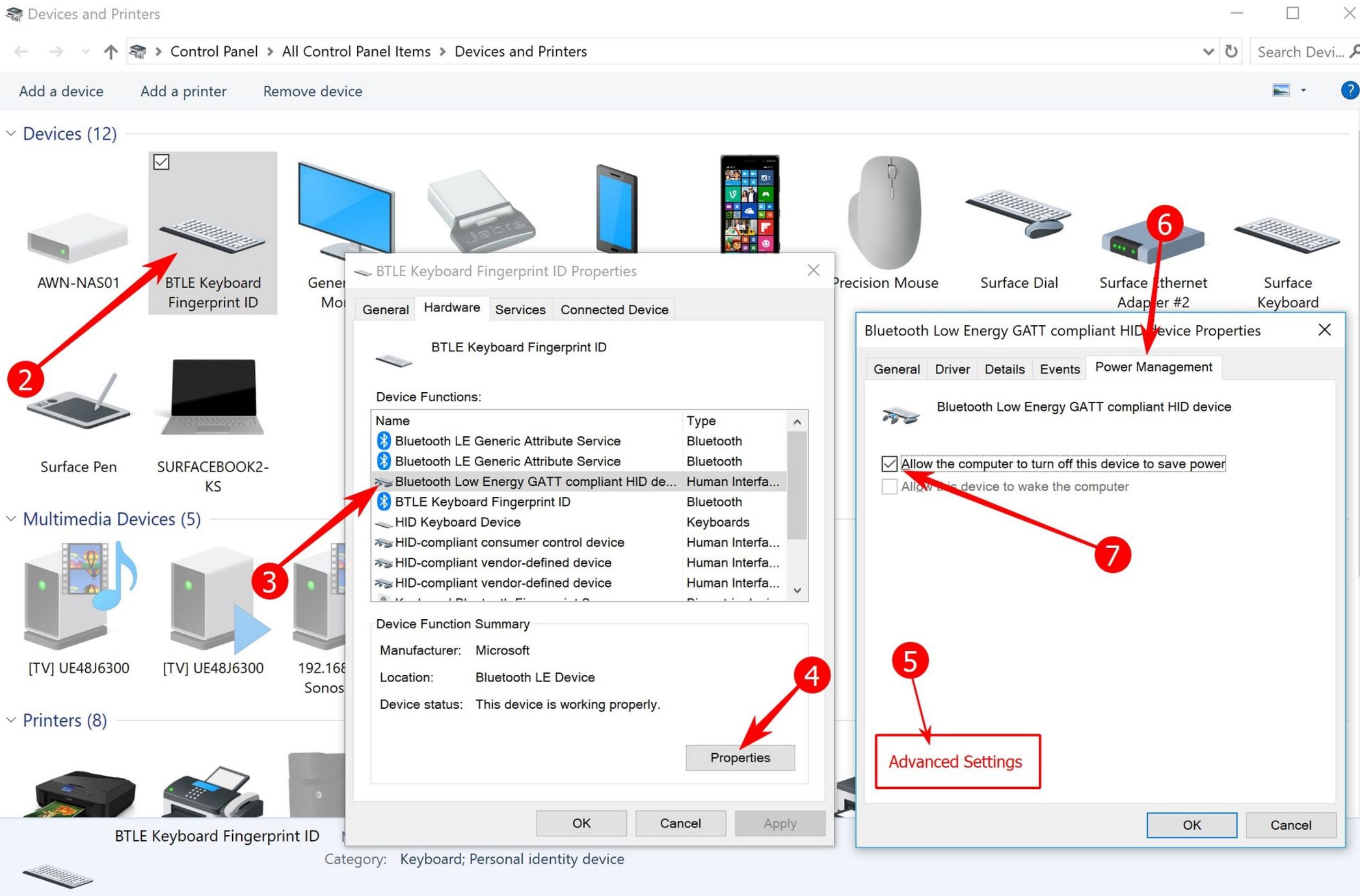1360x896 pixels.
Task: Select the fax machine printer icon
Action: 212,791
